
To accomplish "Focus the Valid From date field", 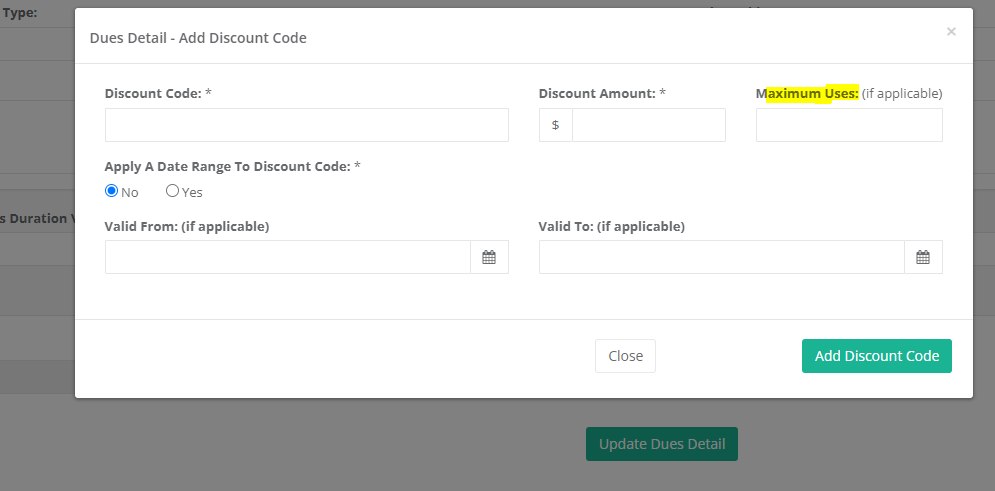I will tap(287, 257).
